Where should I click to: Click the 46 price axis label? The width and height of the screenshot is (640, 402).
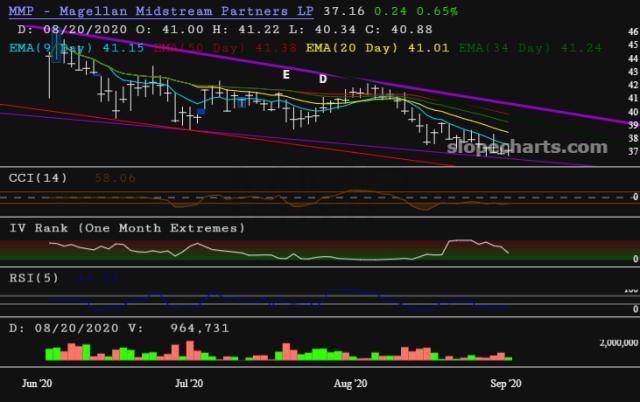631,33
